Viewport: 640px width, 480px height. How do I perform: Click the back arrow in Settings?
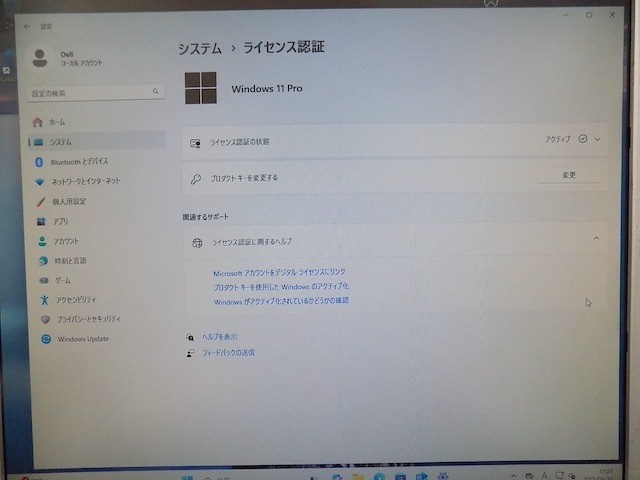(27, 27)
